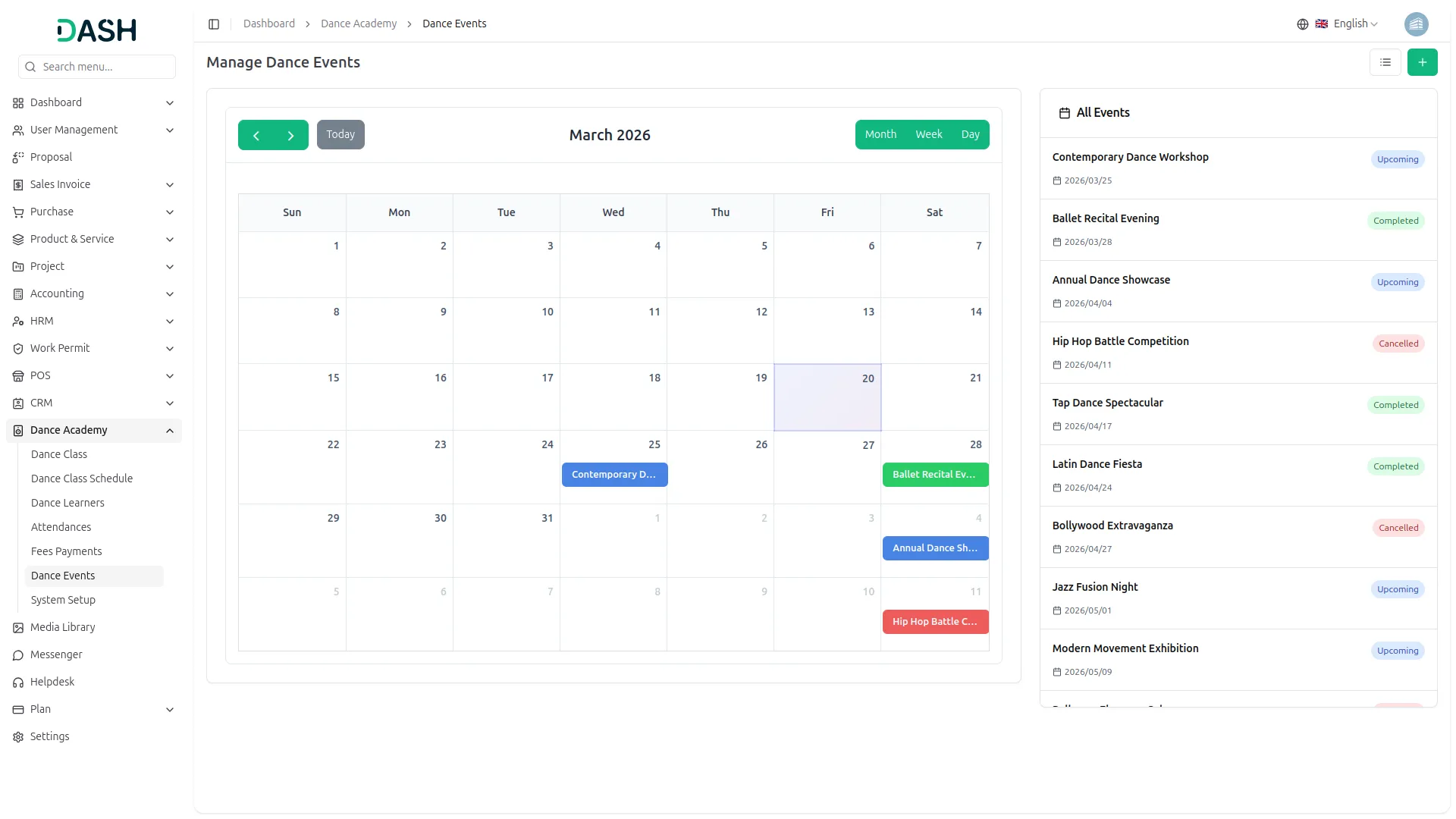This screenshot has width=1456, height=819.
Task: Open the English language dropdown
Action: [1349, 24]
